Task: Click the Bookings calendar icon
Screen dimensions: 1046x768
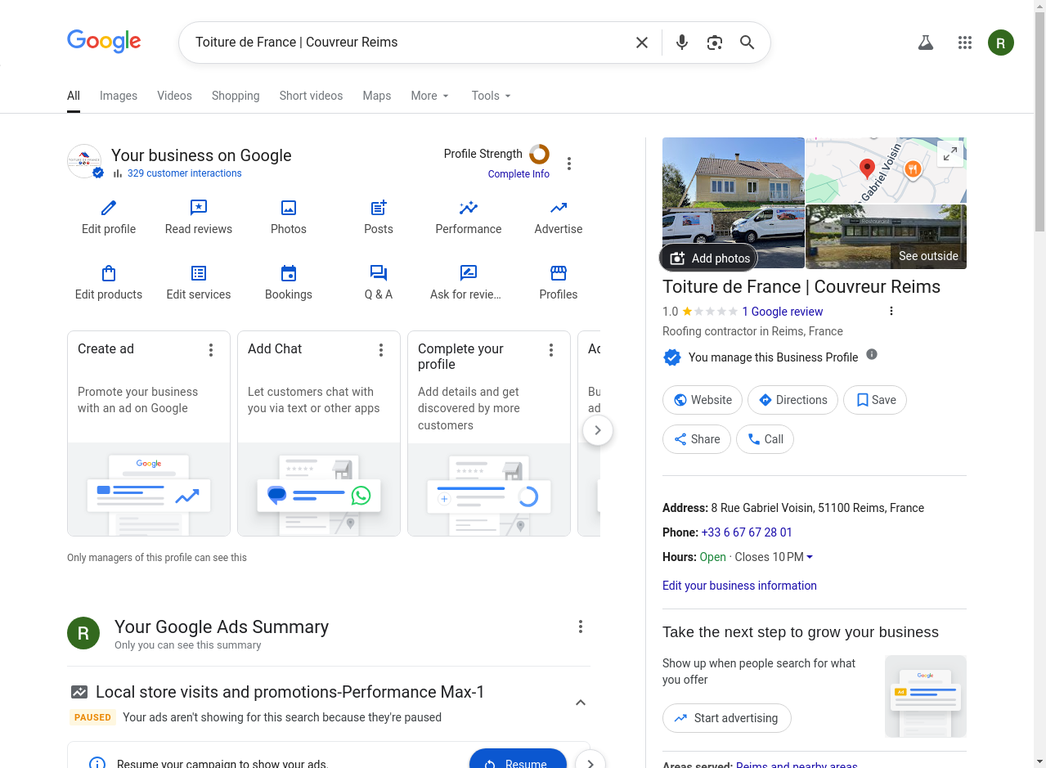Action: tap(288, 273)
